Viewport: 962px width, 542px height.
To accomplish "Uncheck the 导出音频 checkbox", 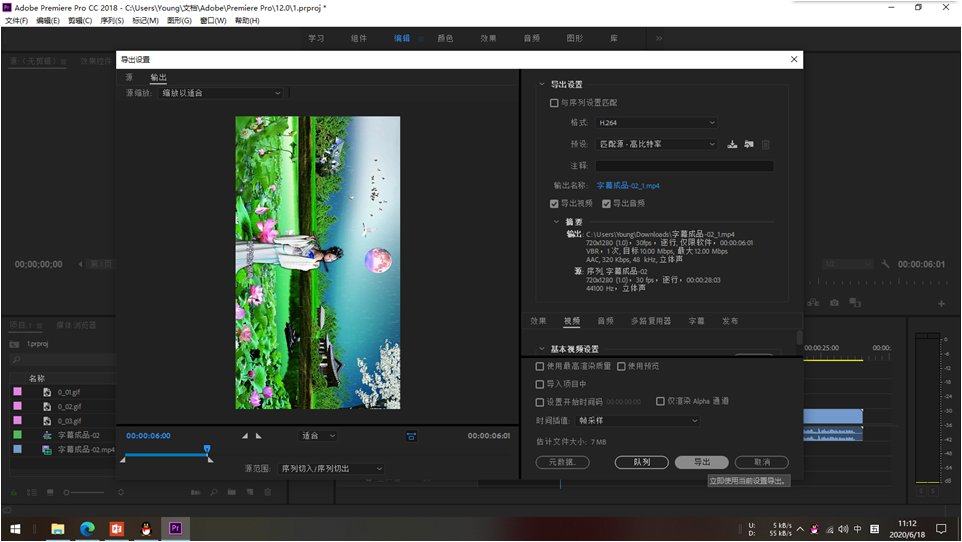I will [x=606, y=203].
